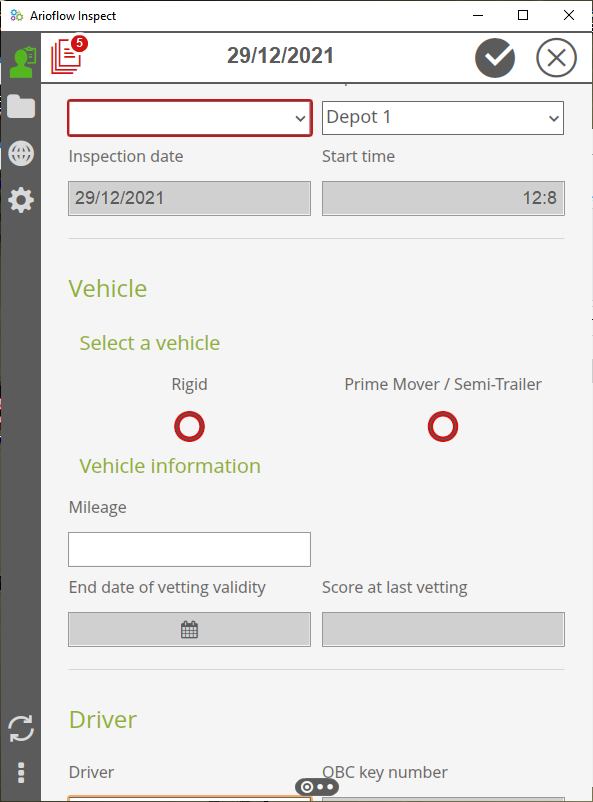Click the globe language icon

21,153
